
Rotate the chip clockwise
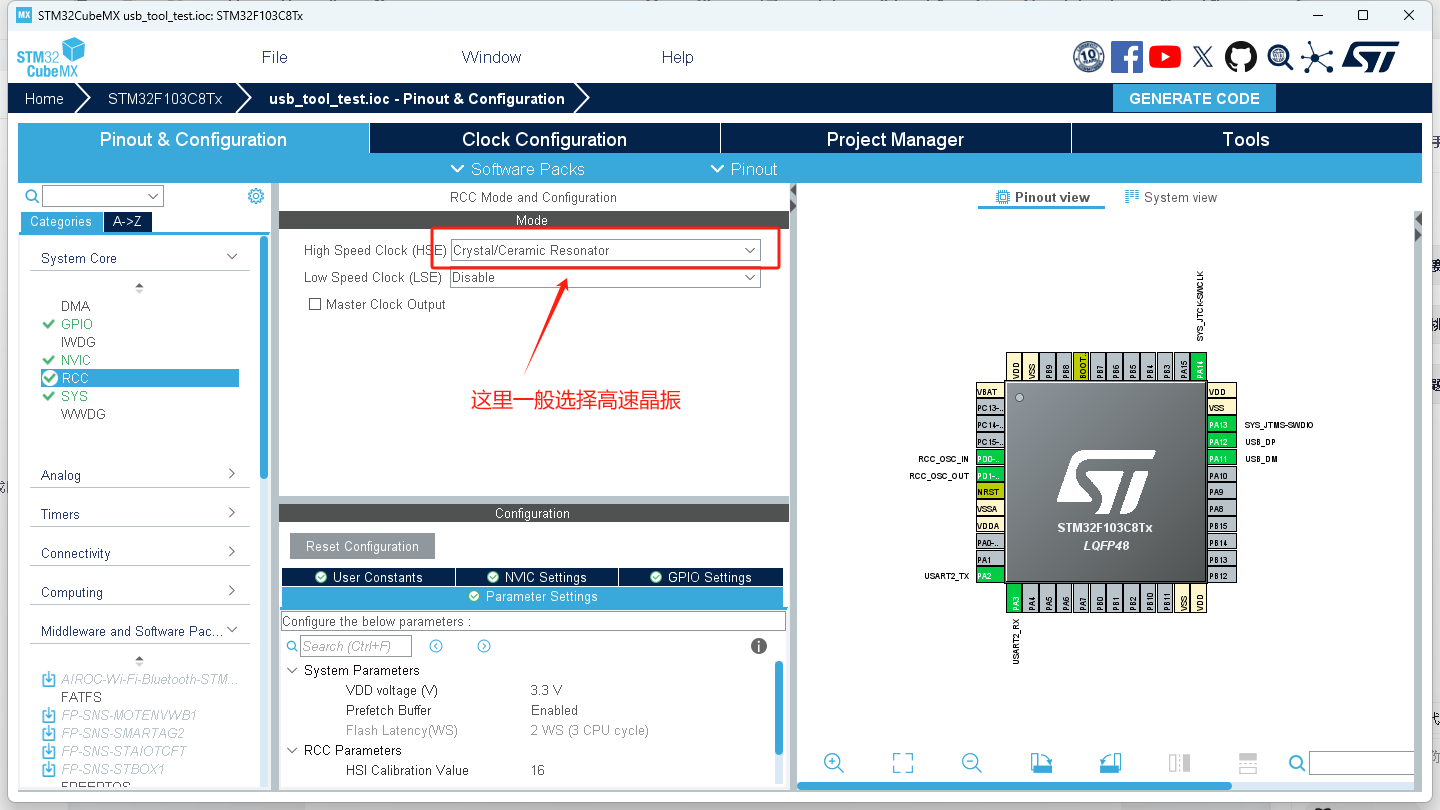[1041, 762]
